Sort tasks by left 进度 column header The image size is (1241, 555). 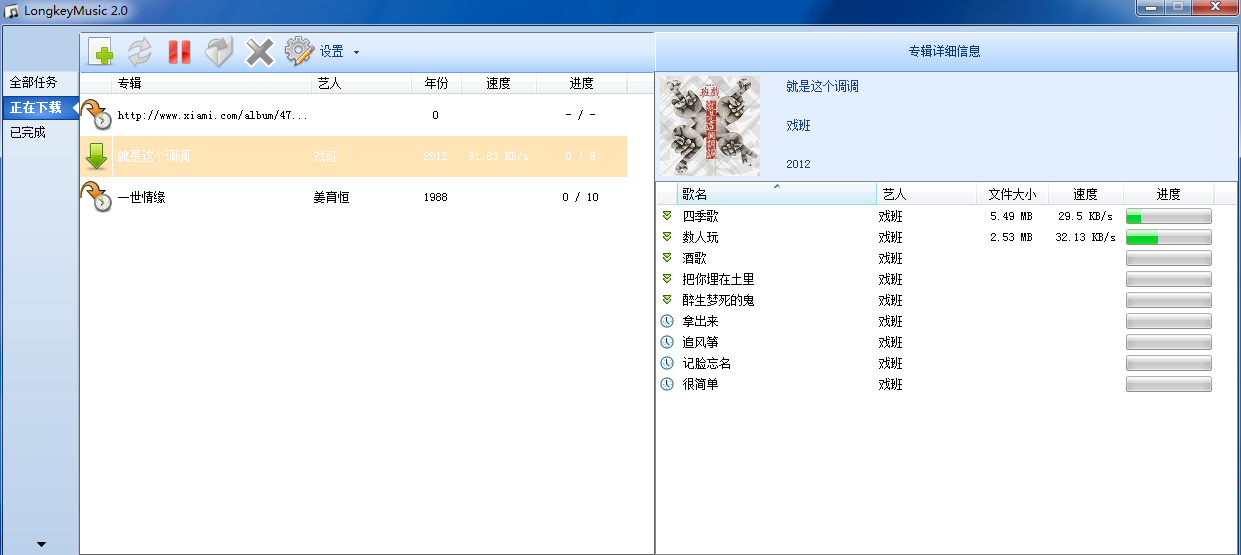pos(581,83)
